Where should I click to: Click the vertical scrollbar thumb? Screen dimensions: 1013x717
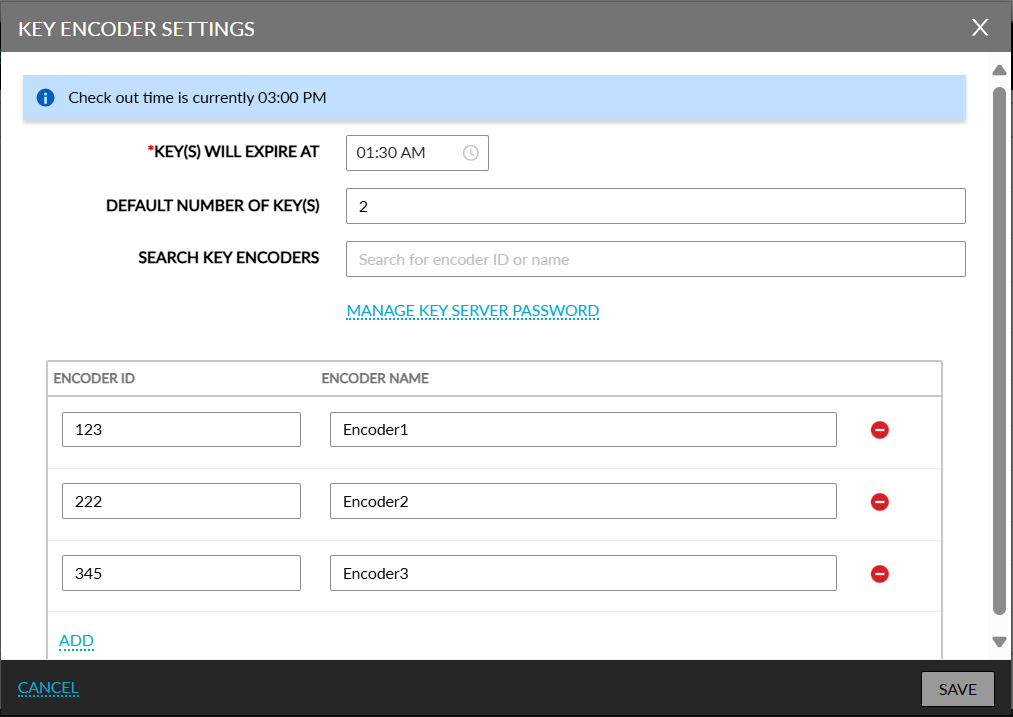pyautogui.click(x=999, y=351)
